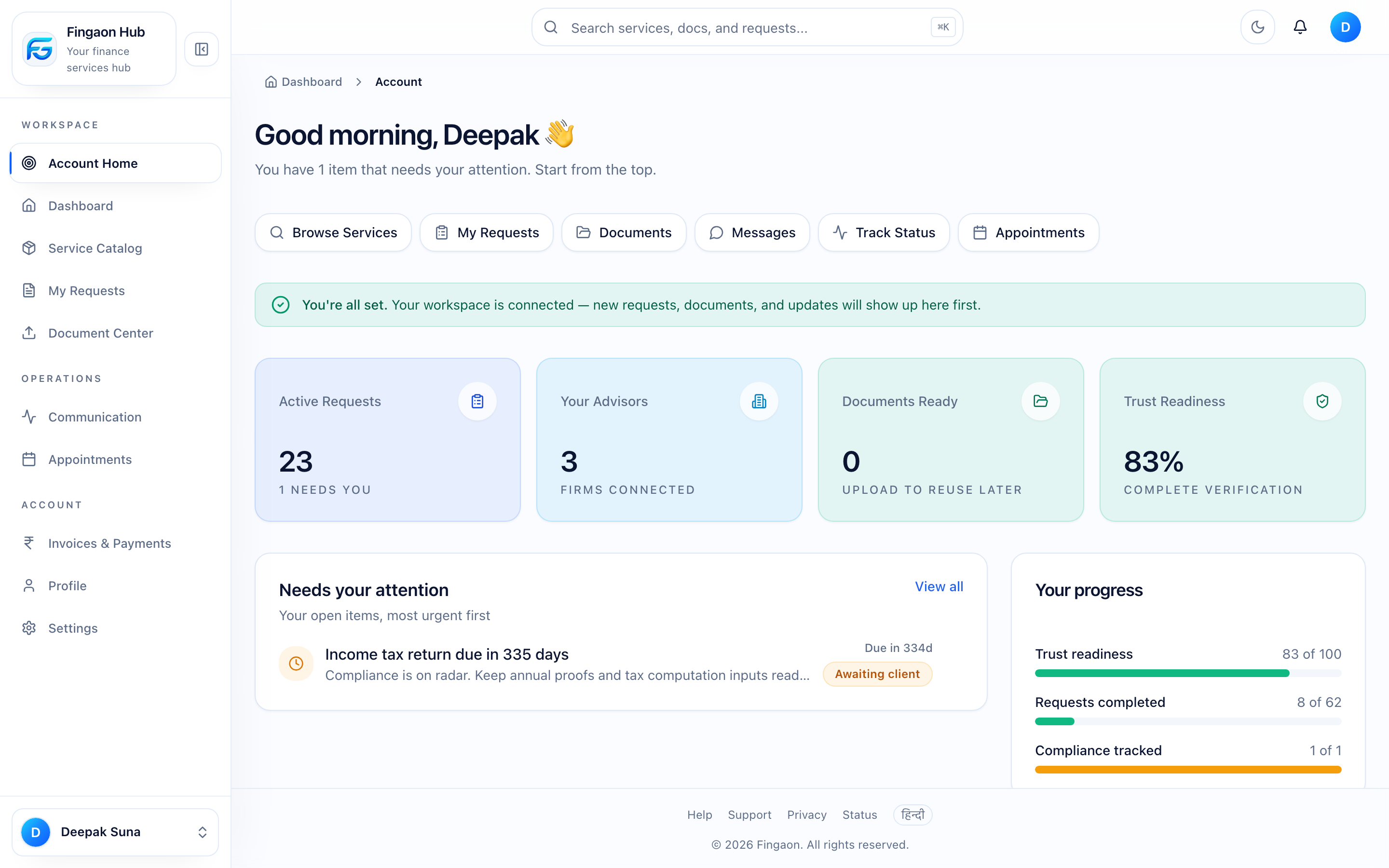
Task: Click the rupee icon for Invoices
Action: (29, 543)
